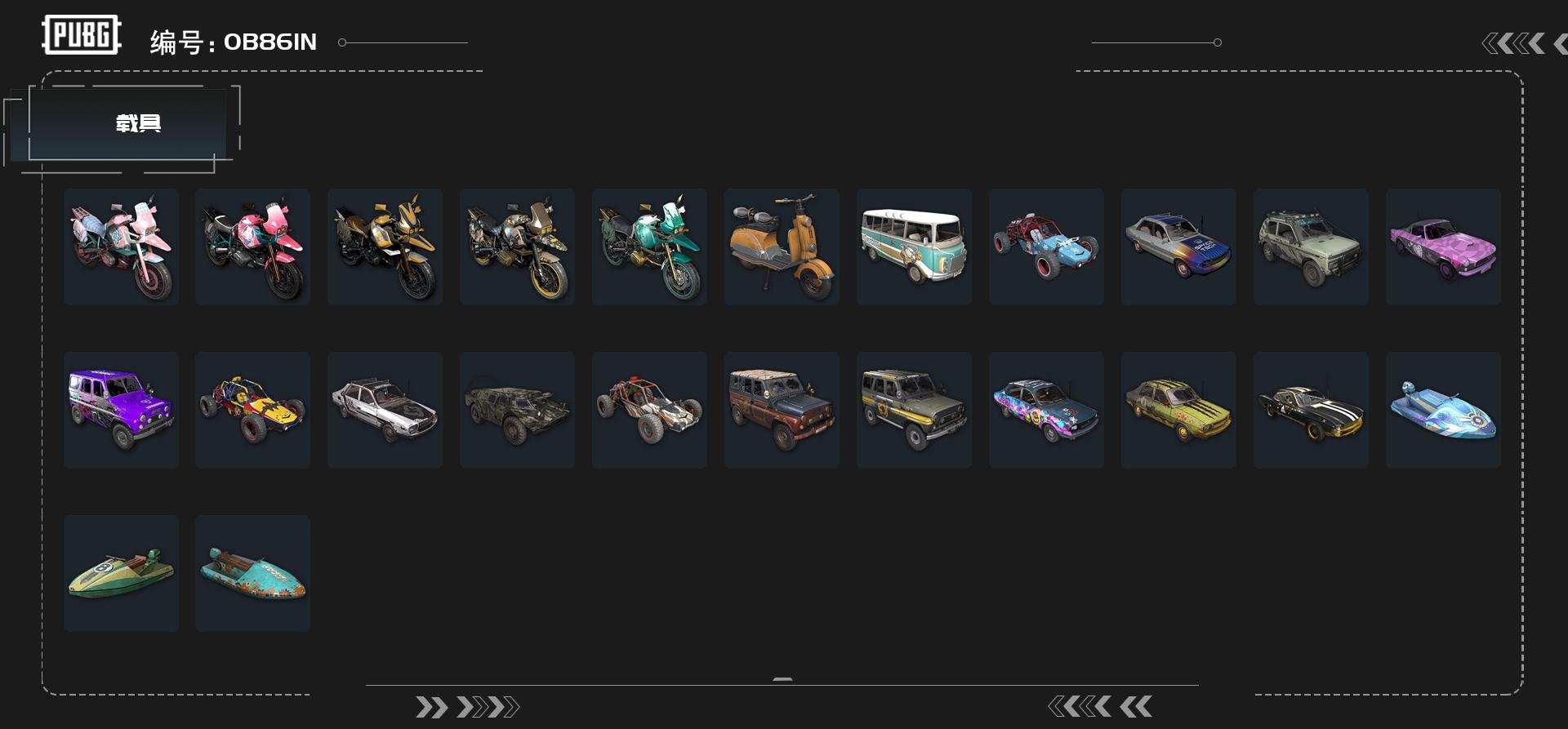Screen dimensions: 1568x729
Task: Choose the red and yellow buggy skin
Action: pos(252,410)
